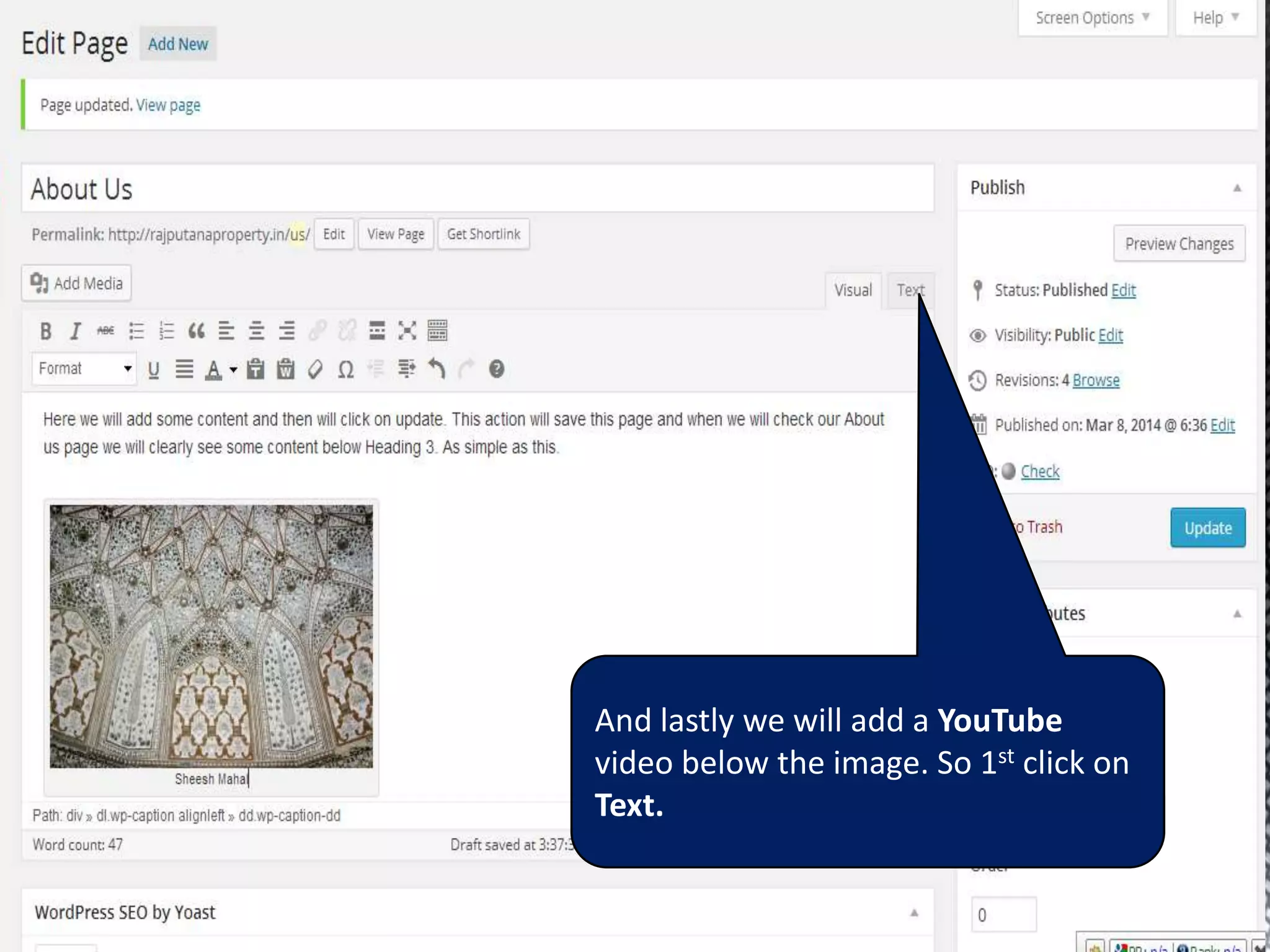Click the Insert More tag icon
The width and height of the screenshot is (1270, 952).
click(376, 331)
